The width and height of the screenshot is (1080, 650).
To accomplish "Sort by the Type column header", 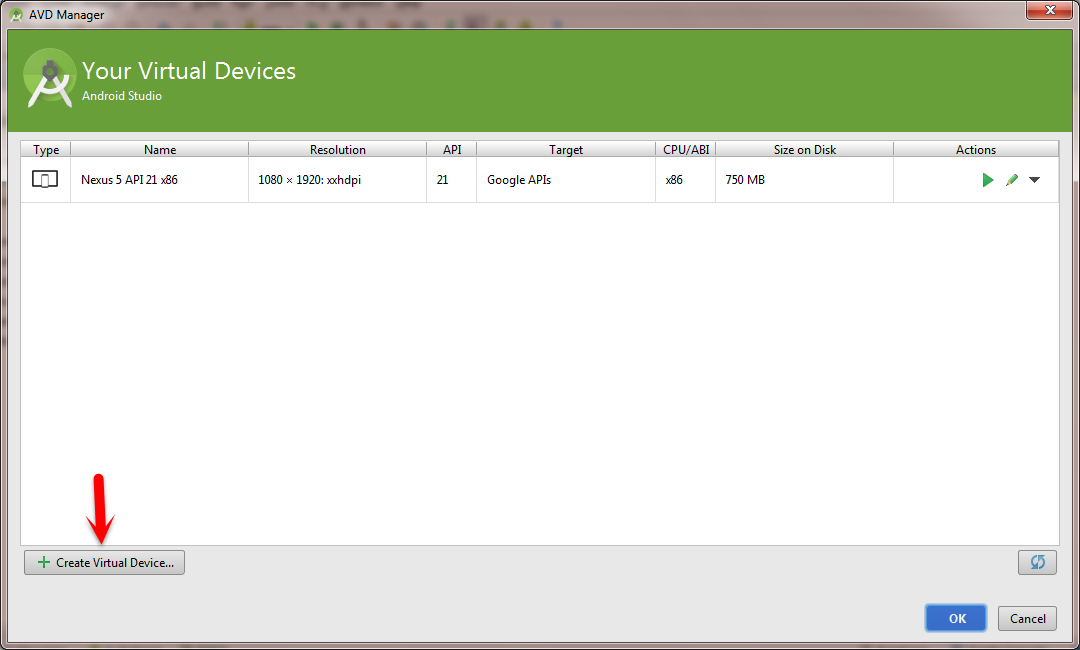I will point(45,149).
